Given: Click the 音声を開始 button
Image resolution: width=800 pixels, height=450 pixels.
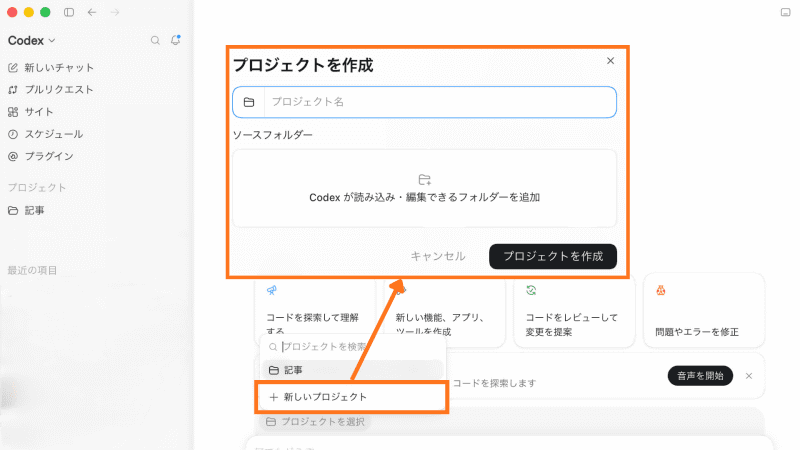Looking at the screenshot, I should coord(700,376).
